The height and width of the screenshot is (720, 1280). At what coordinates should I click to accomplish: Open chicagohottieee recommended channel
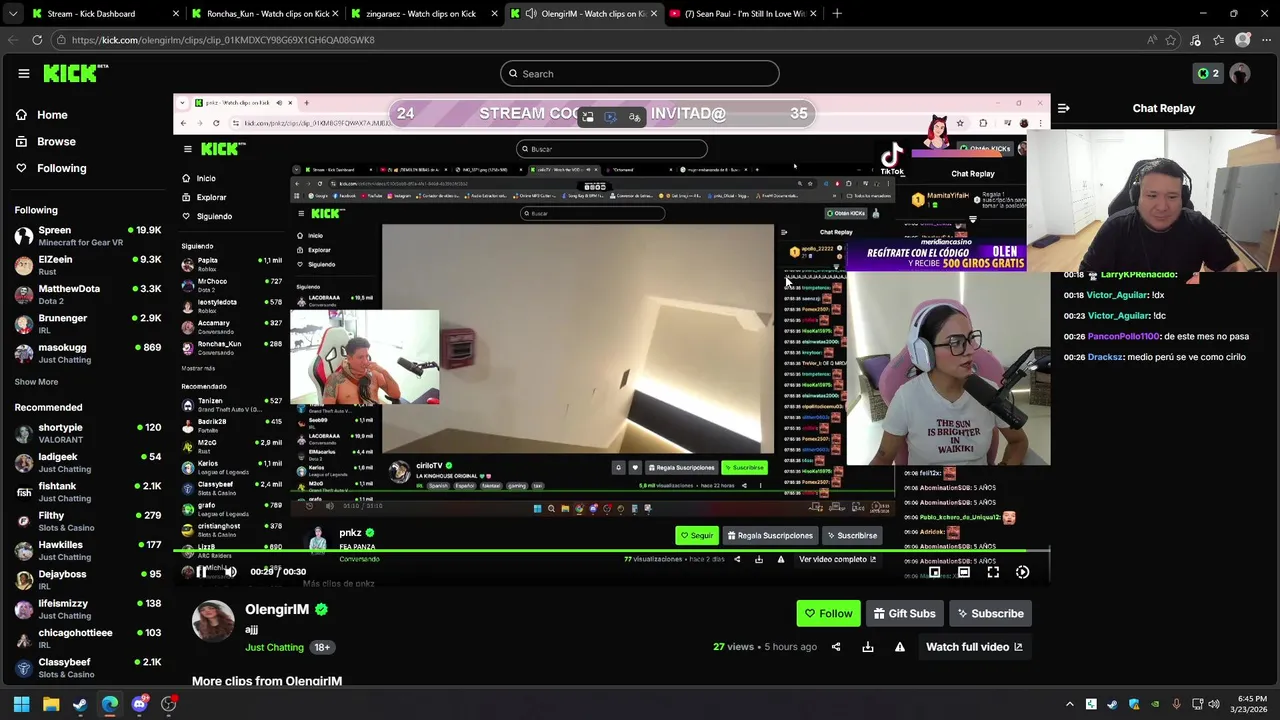(x=88, y=639)
